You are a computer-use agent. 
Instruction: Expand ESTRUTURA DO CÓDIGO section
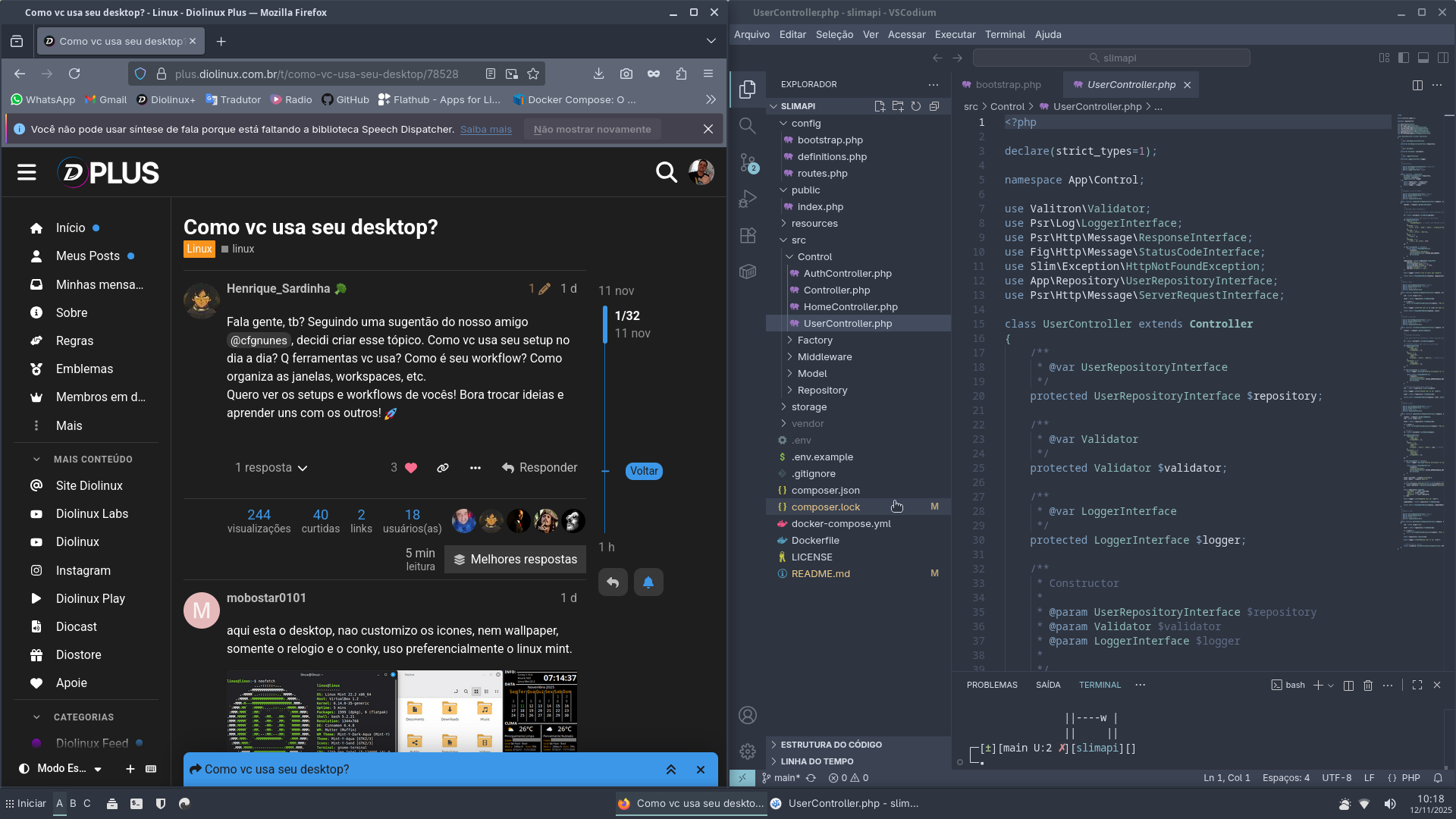pyautogui.click(x=830, y=745)
